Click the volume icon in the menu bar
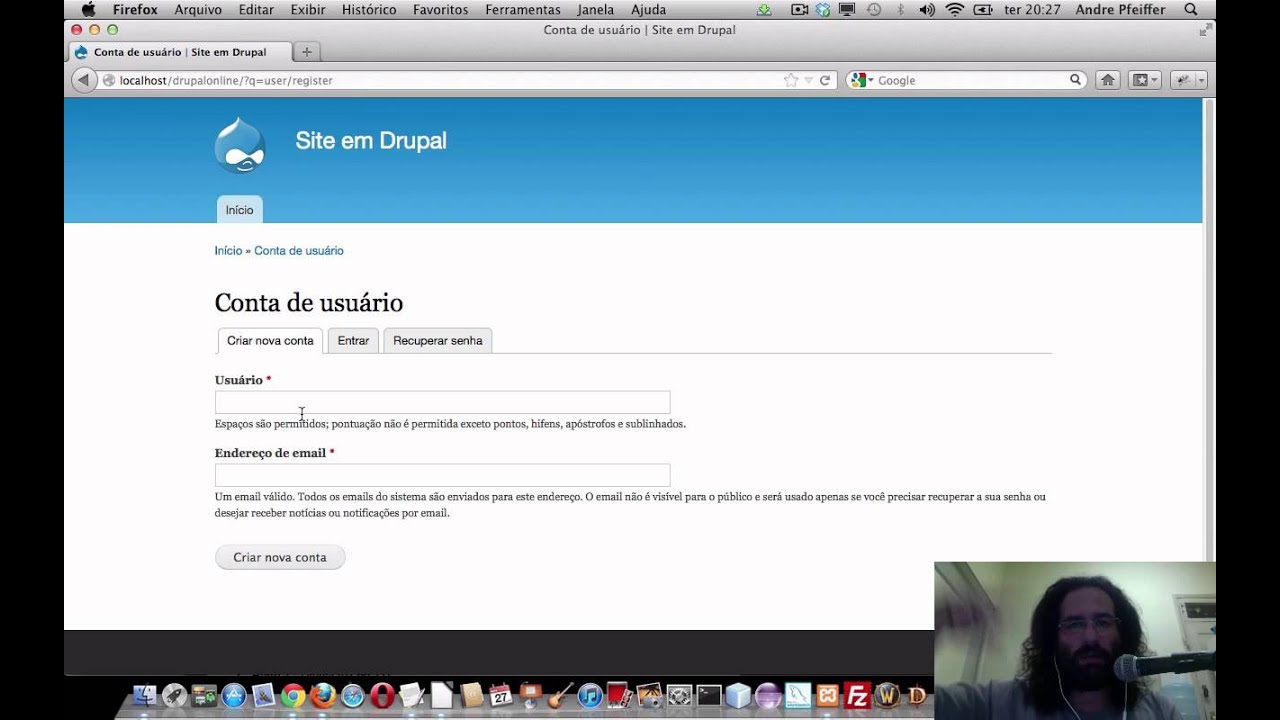 (927, 9)
